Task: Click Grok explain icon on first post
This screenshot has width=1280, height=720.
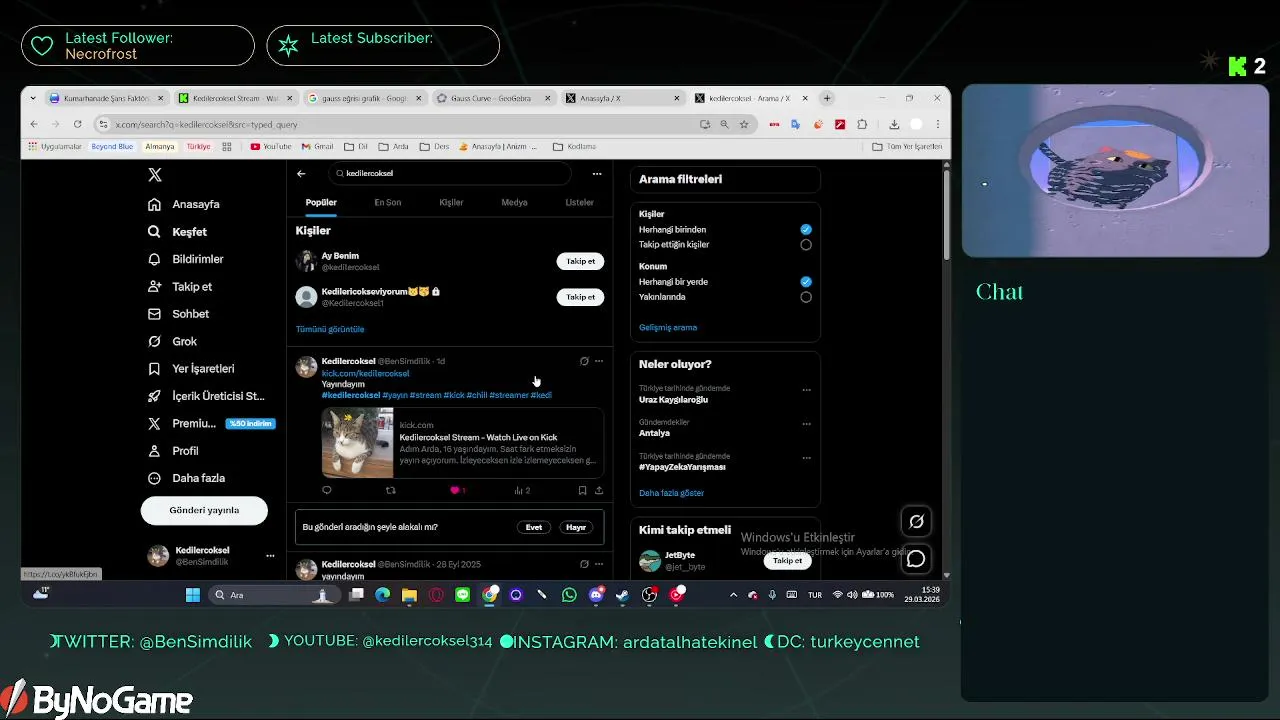Action: (x=584, y=361)
